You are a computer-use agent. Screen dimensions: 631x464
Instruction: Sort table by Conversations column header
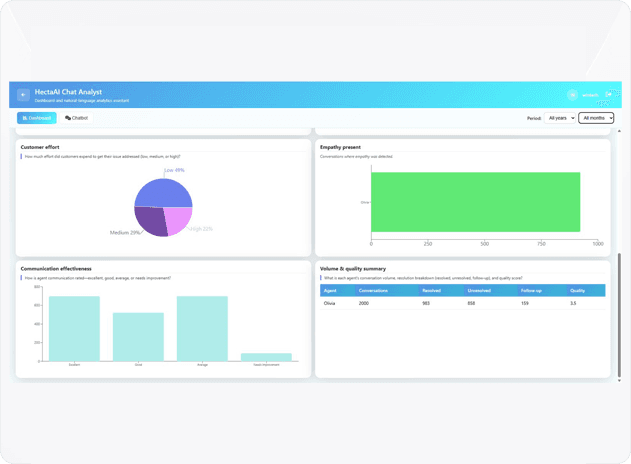click(x=373, y=291)
